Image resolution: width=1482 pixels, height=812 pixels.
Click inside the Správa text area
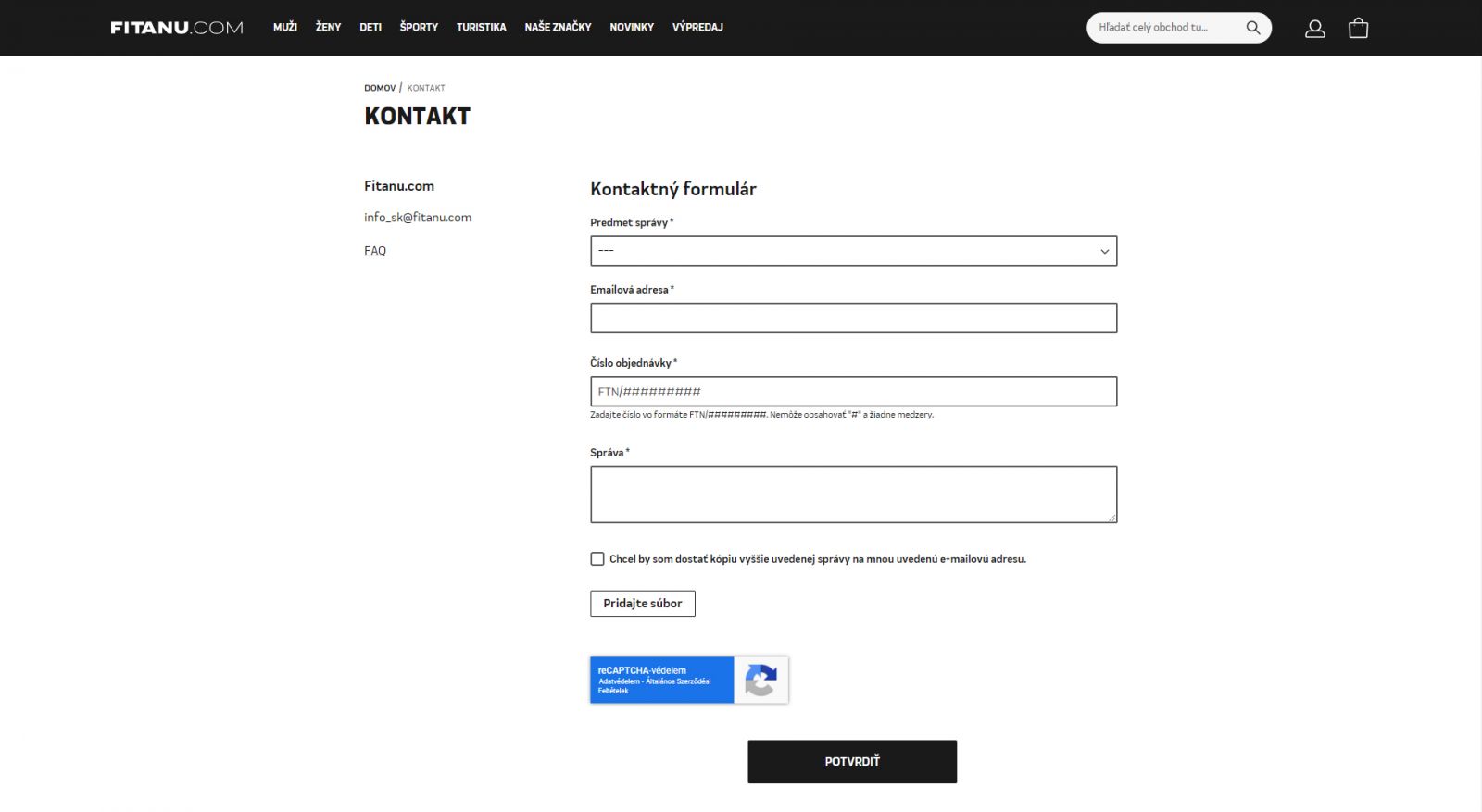coord(853,494)
